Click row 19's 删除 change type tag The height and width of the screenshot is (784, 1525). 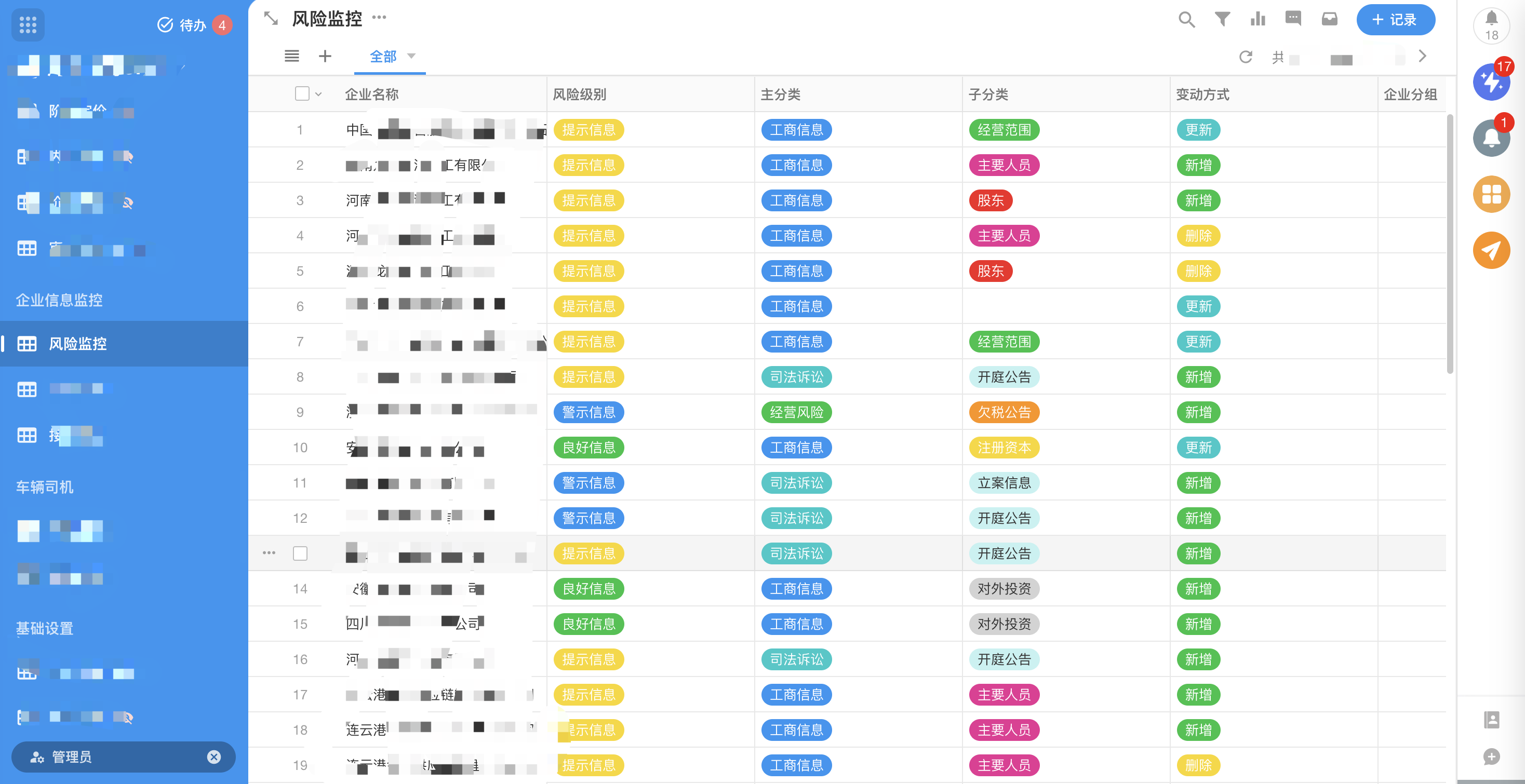pos(1198,765)
